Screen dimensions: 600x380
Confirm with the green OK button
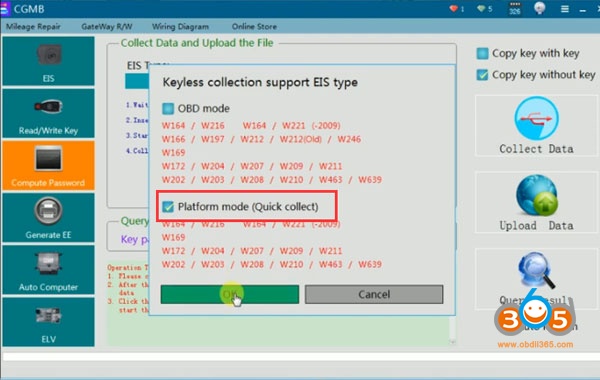point(230,294)
